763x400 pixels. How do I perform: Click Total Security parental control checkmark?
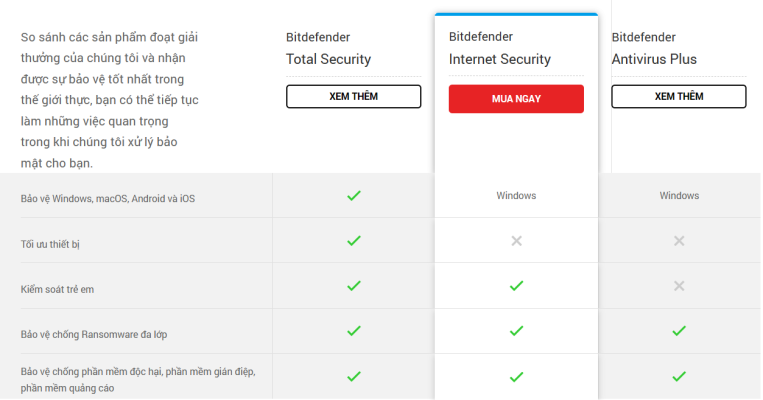353,286
